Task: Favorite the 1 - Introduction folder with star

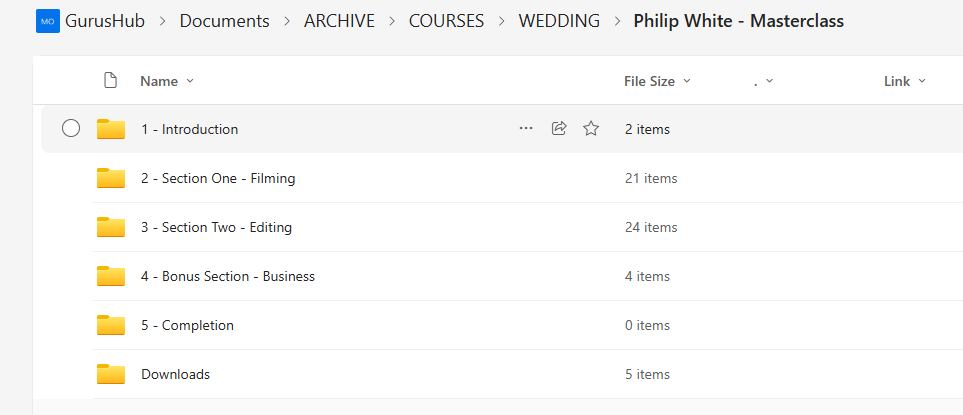Action: [591, 129]
